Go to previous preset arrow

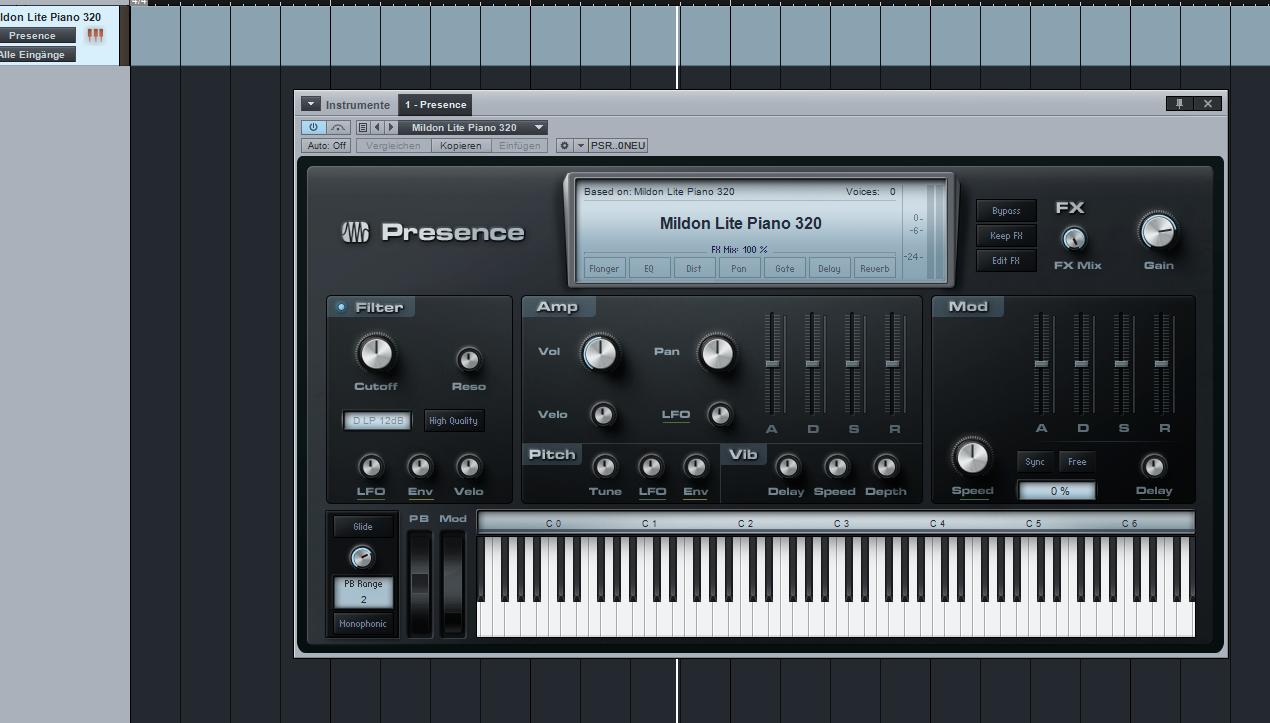click(x=377, y=127)
